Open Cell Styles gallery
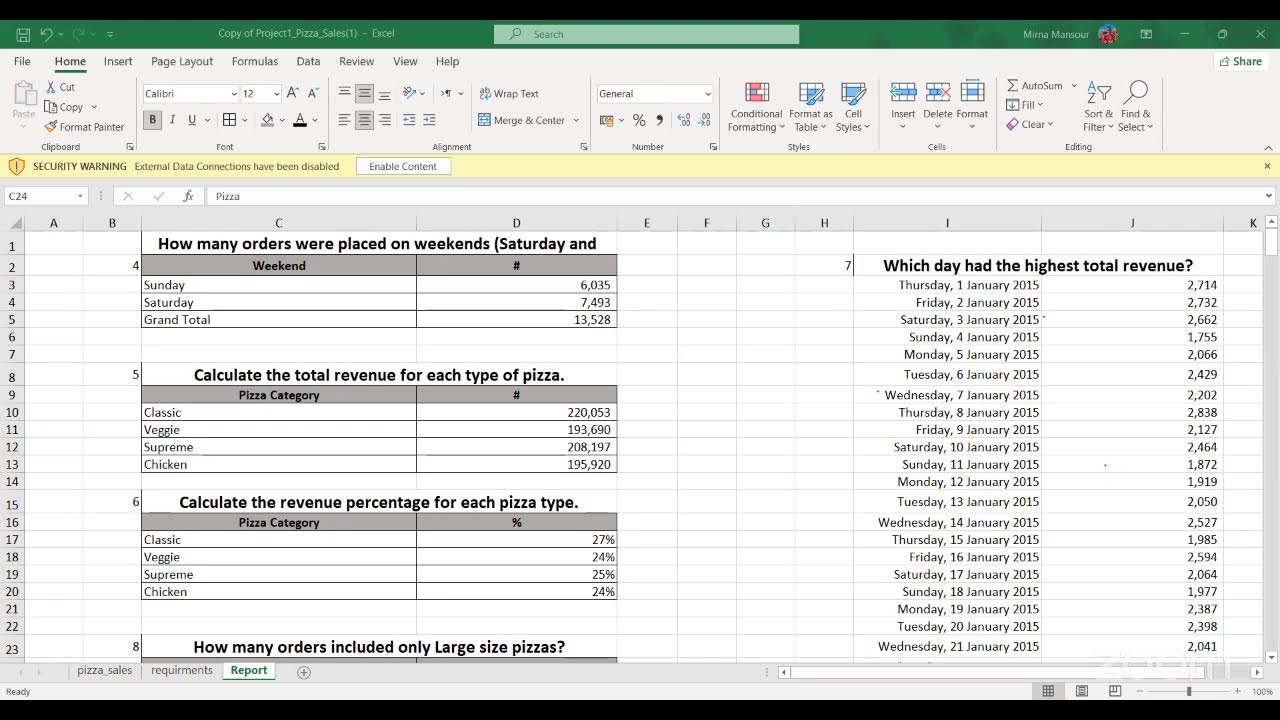 click(x=853, y=107)
